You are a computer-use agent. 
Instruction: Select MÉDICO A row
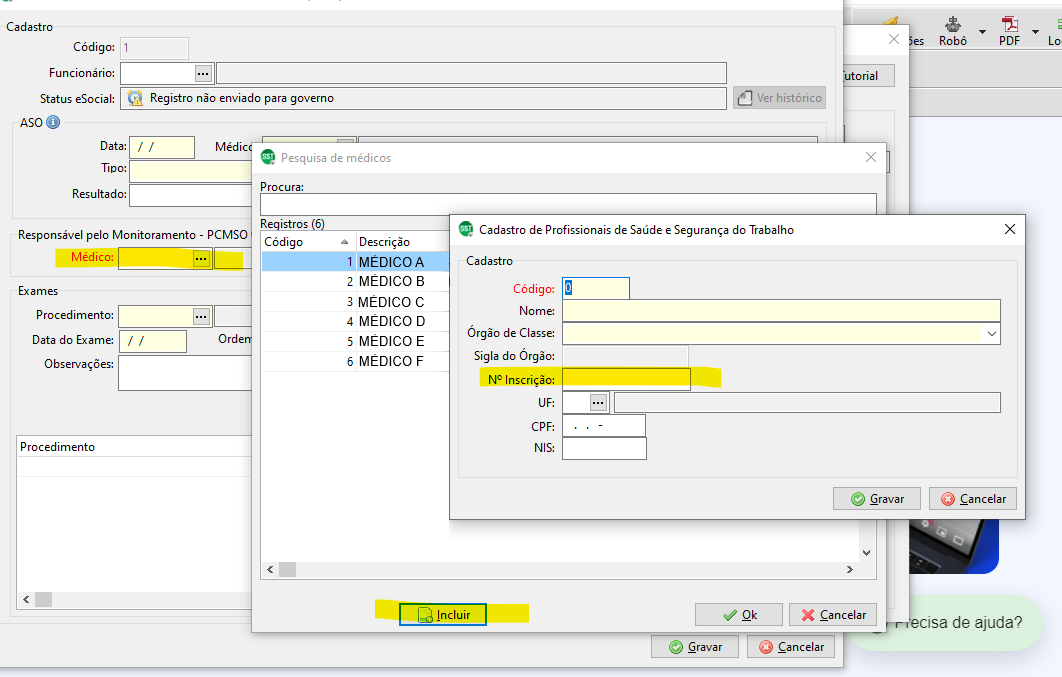point(356,262)
